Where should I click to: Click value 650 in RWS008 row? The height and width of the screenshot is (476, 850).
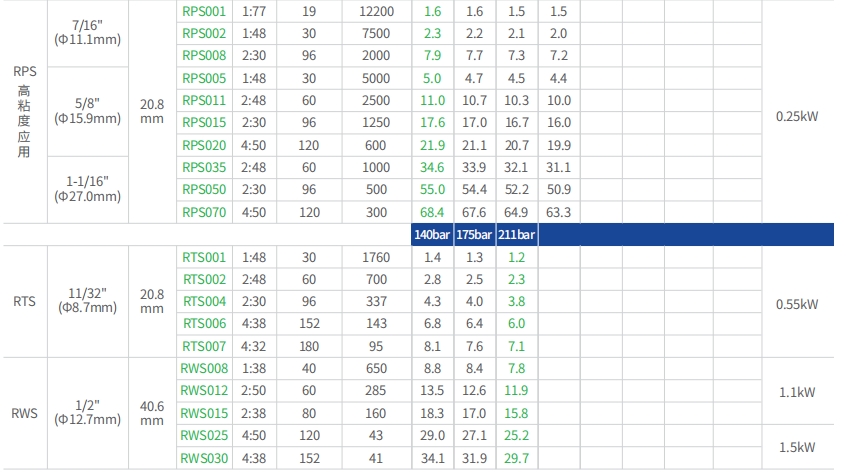click(376, 369)
